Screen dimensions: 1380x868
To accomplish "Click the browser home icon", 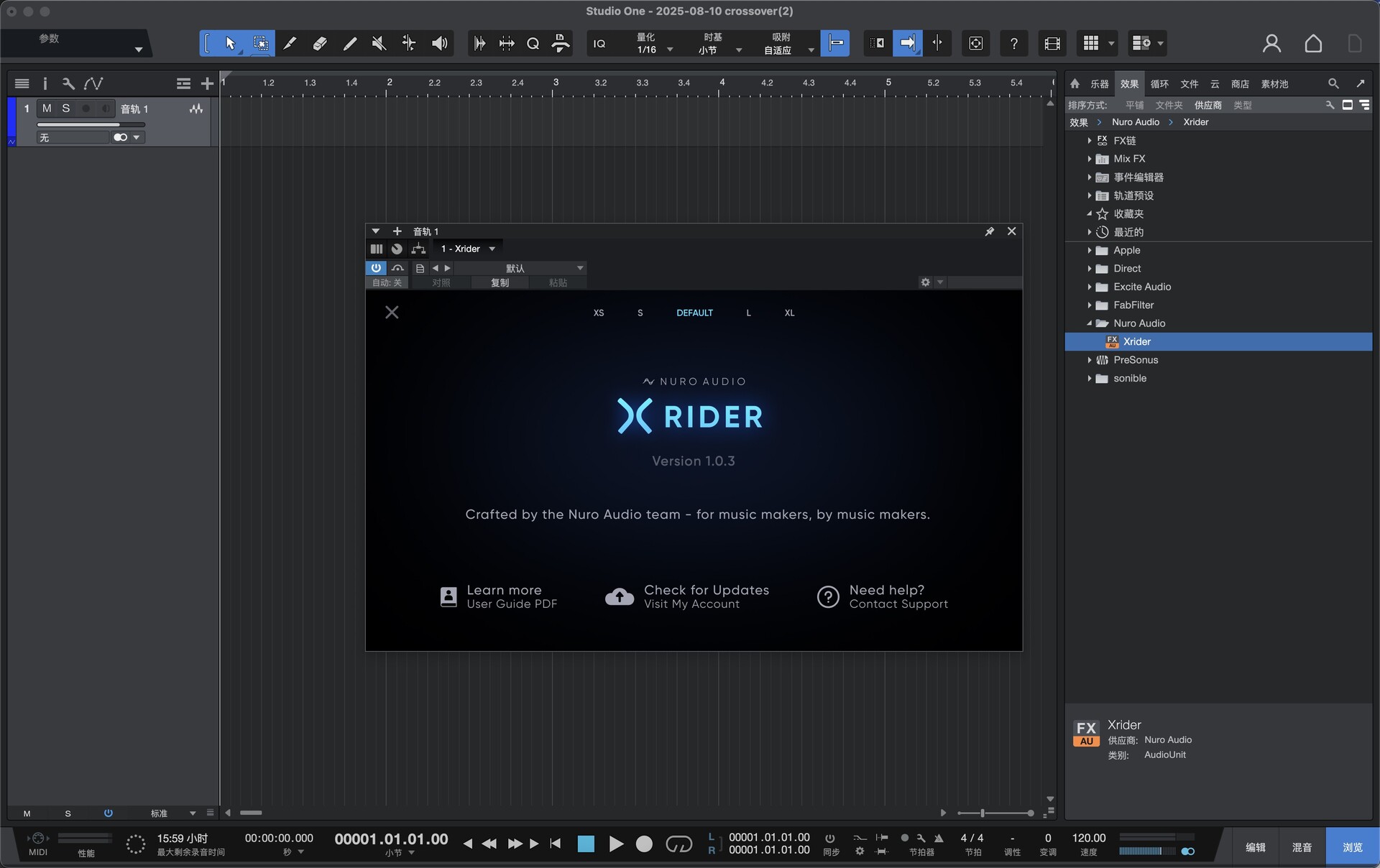I will (x=1075, y=84).
